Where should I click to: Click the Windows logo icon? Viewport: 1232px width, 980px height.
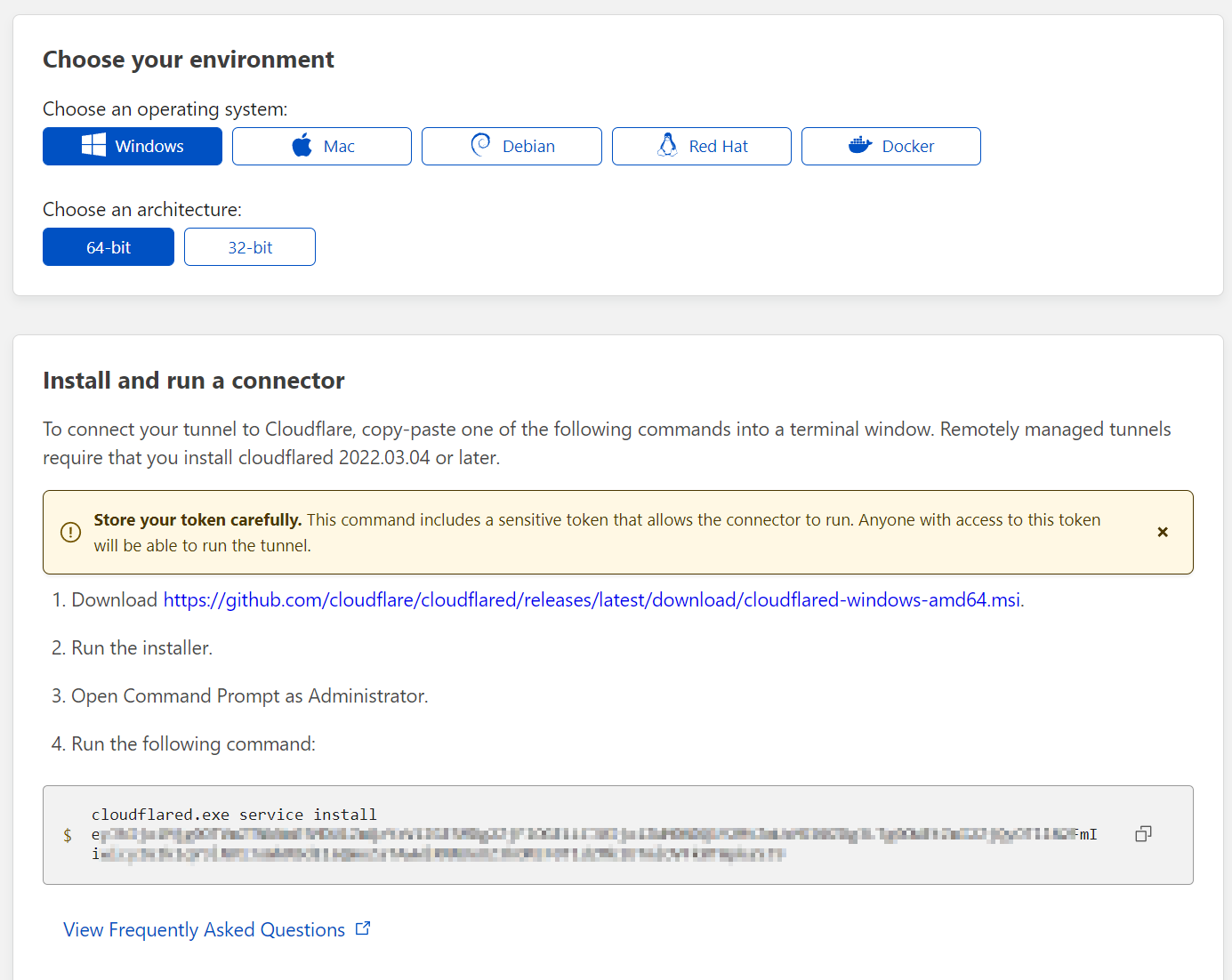(93, 146)
